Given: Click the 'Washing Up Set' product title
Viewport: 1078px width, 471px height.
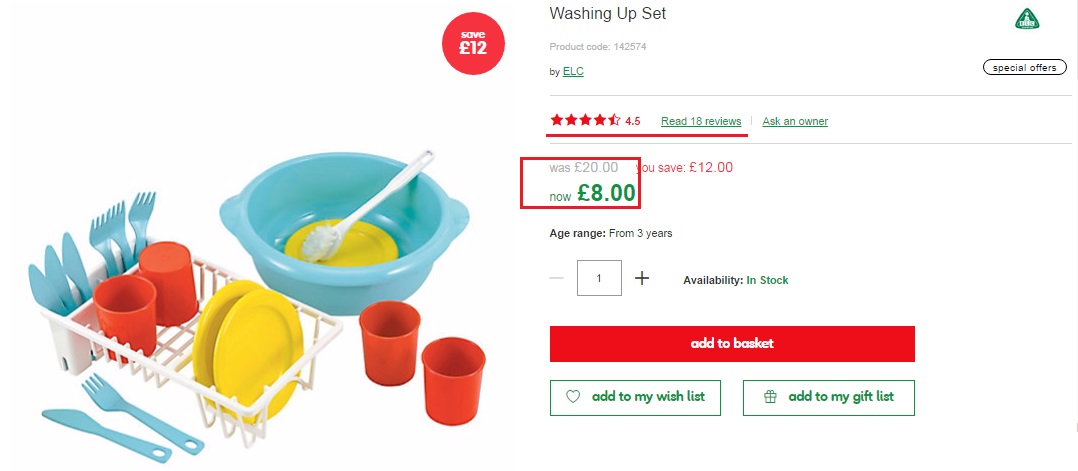Looking at the screenshot, I should pos(608,14).
